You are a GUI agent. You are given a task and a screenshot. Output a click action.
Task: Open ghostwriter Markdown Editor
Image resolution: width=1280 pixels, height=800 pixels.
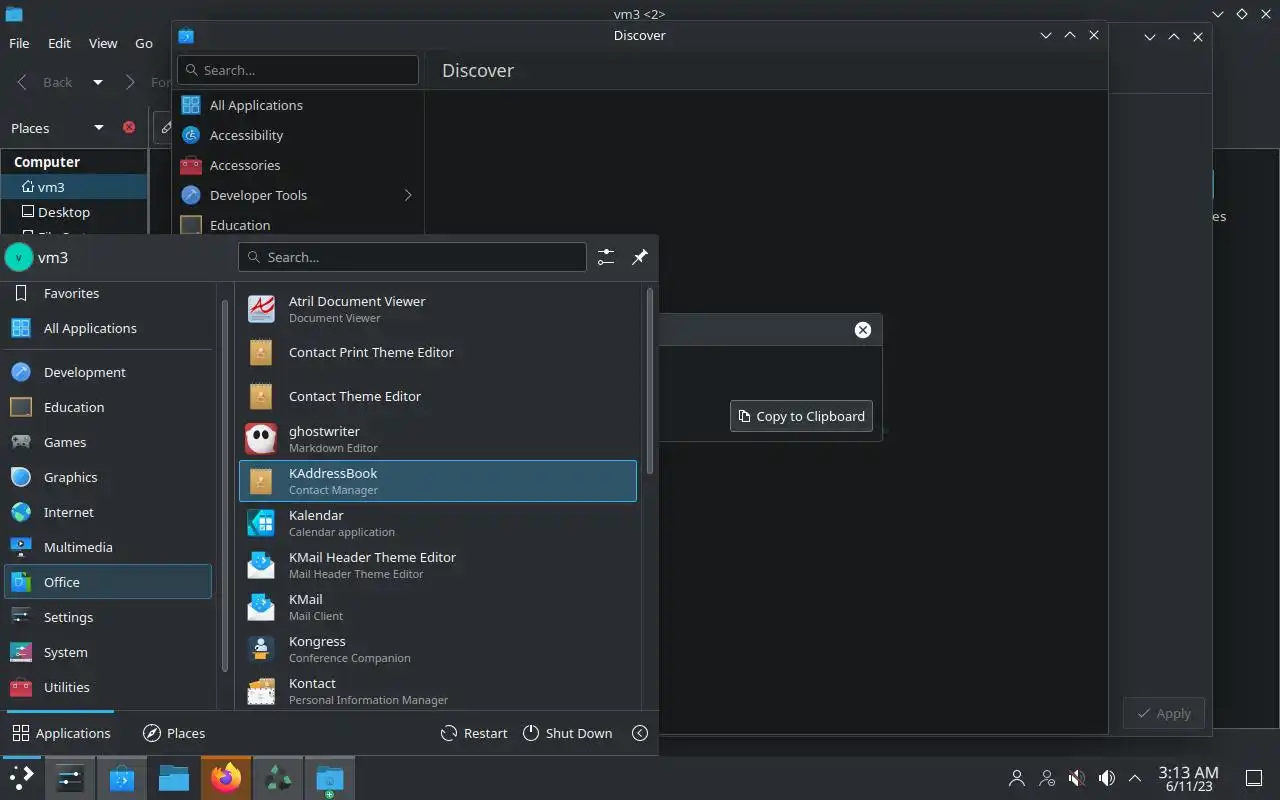coord(438,439)
